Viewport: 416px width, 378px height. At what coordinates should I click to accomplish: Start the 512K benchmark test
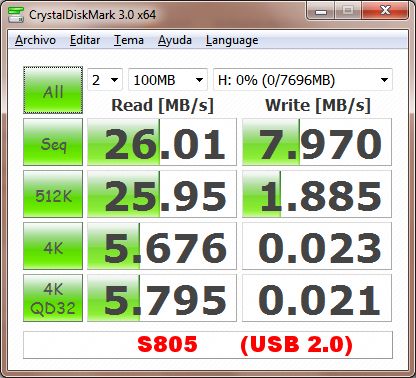point(53,194)
